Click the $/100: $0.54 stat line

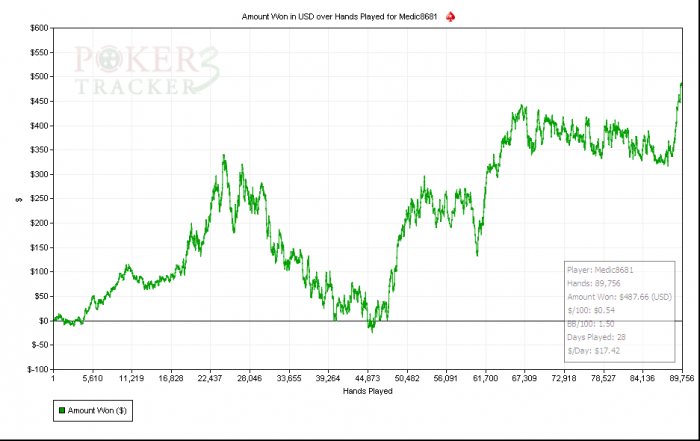[x=591, y=310]
